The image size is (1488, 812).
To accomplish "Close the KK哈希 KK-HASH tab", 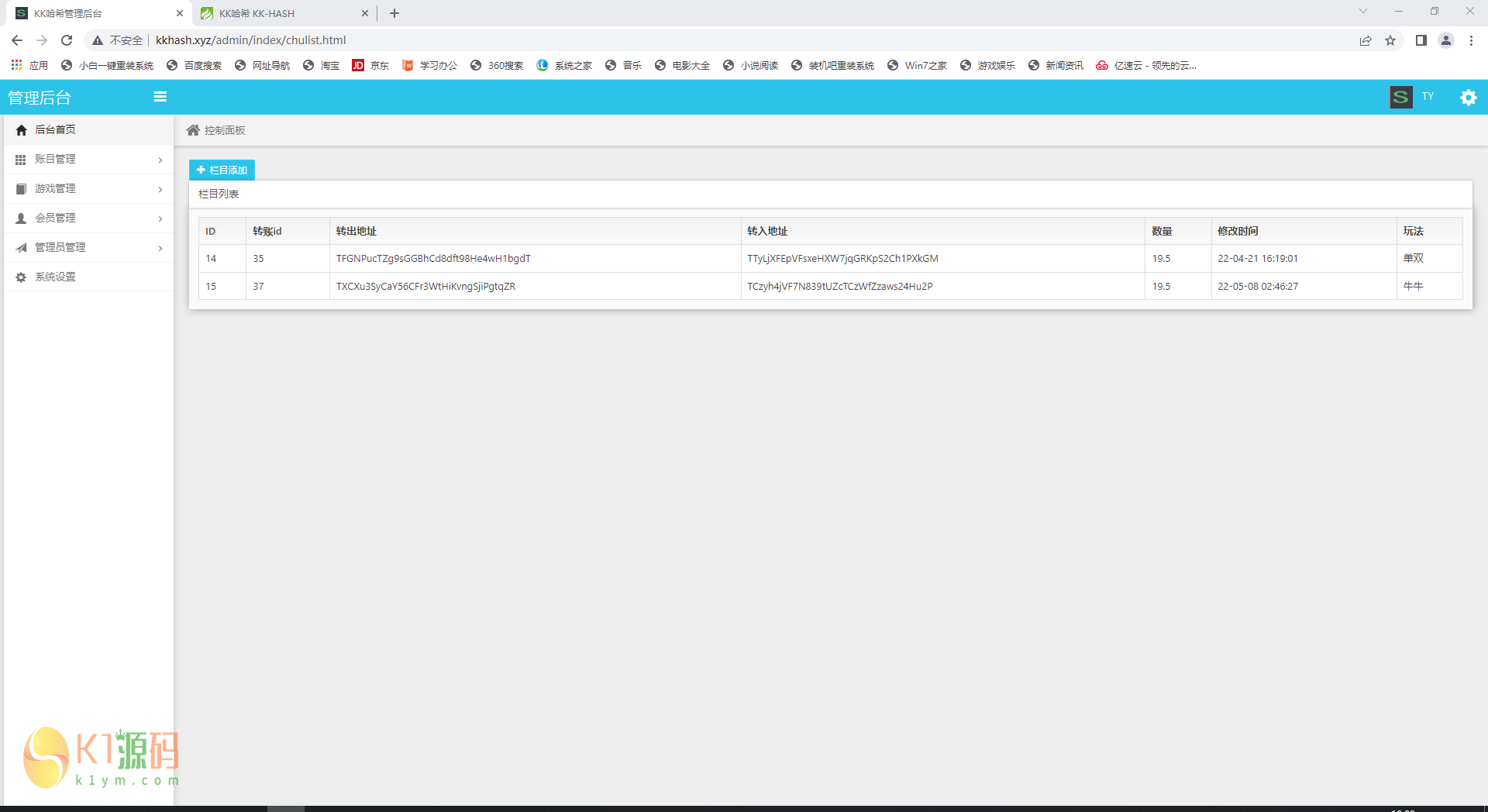I will pyautogui.click(x=365, y=13).
